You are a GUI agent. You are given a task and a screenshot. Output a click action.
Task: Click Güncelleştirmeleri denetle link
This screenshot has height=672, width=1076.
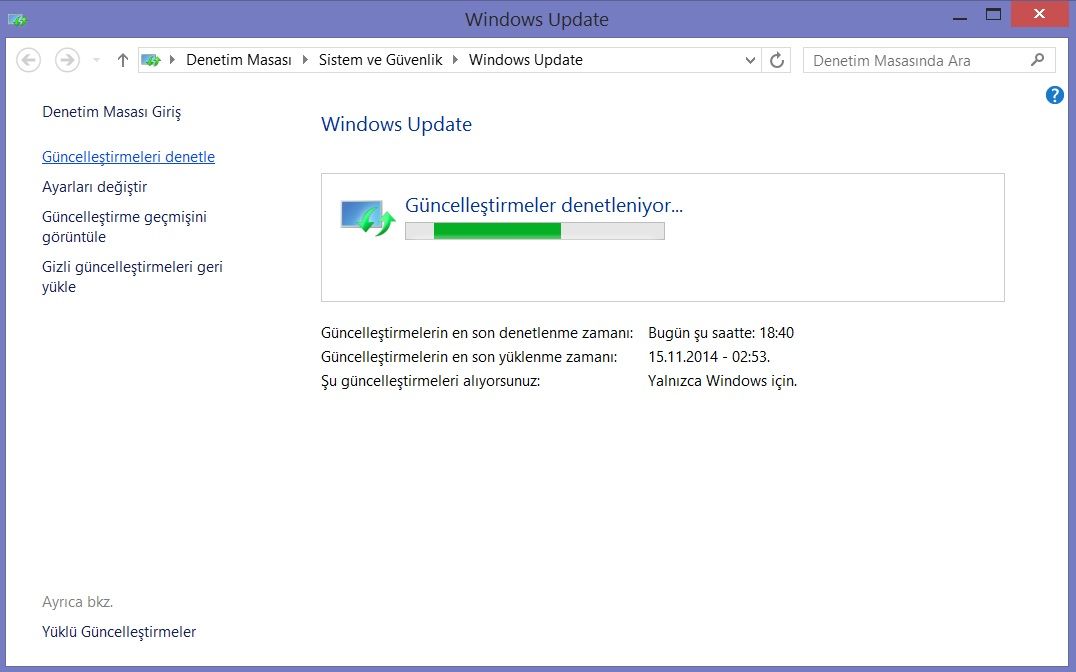(x=128, y=157)
